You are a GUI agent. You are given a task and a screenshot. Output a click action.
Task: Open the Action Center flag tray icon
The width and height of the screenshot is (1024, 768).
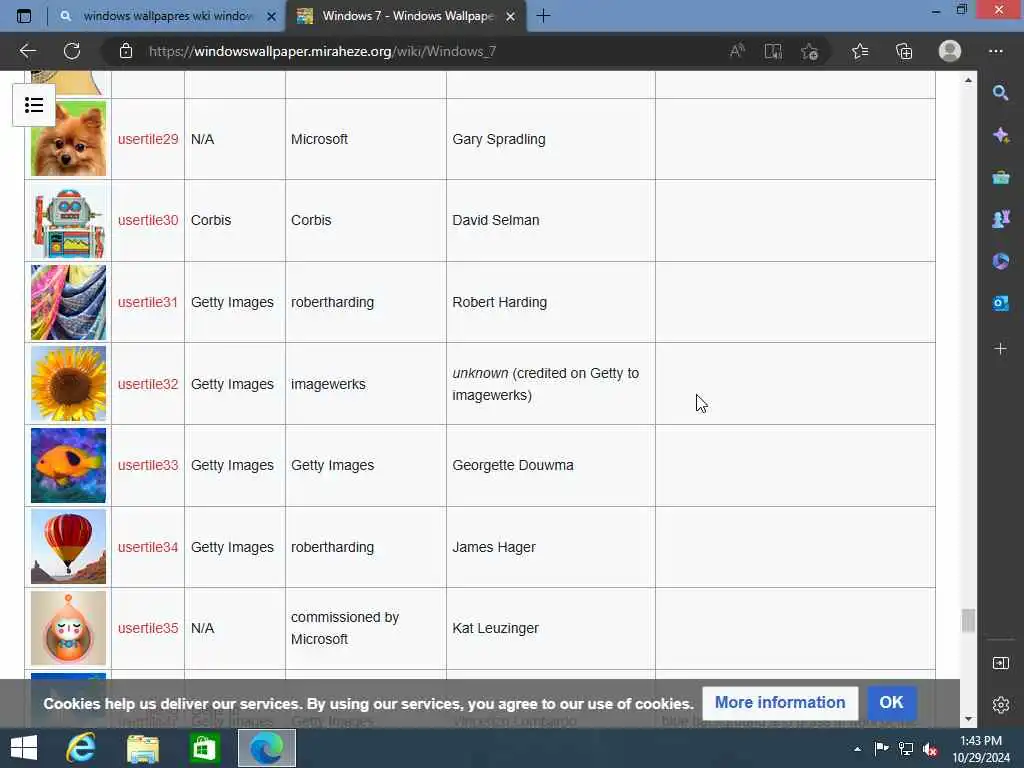coord(881,749)
